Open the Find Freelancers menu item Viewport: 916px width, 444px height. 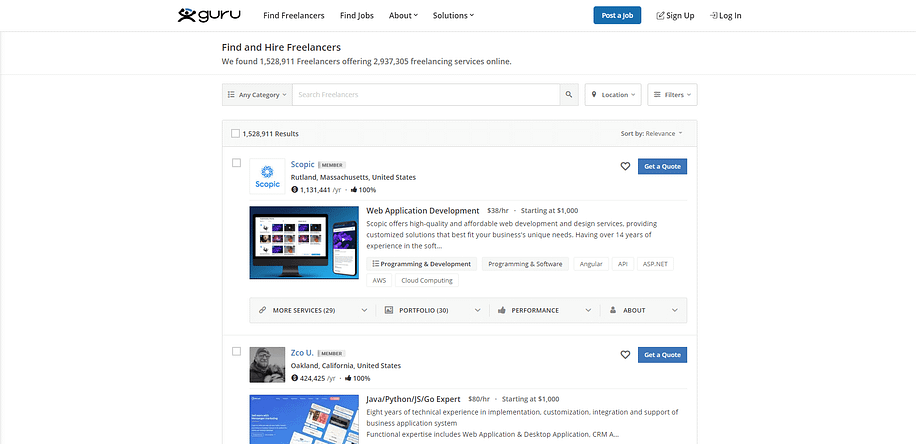click(294, 16)
